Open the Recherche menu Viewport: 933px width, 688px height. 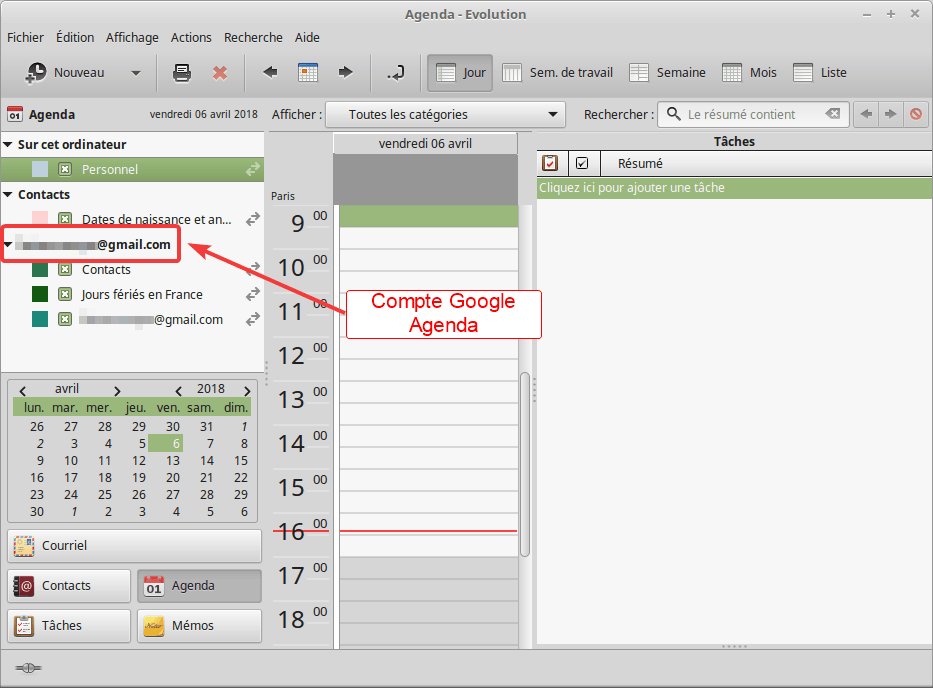[253, 37]
